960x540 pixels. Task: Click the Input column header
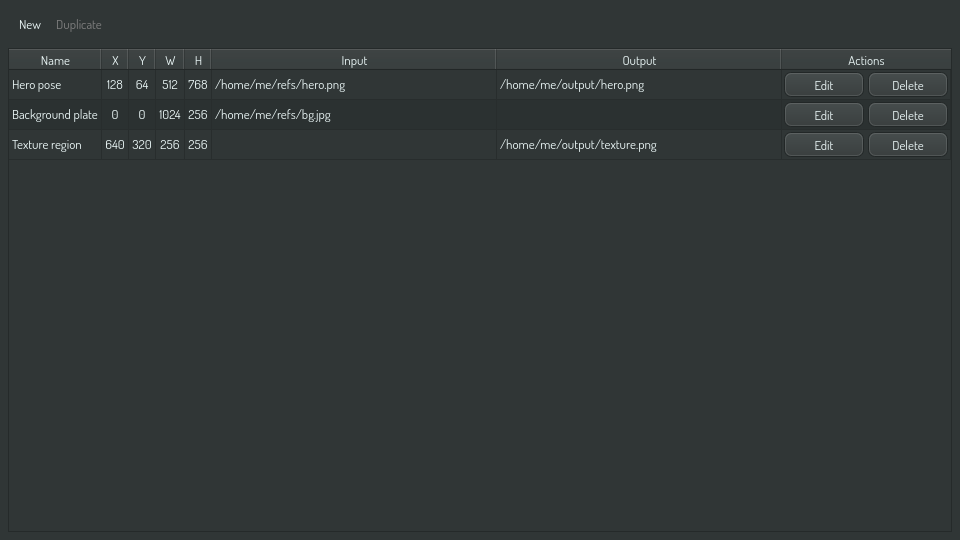click(x=353, y=60)
